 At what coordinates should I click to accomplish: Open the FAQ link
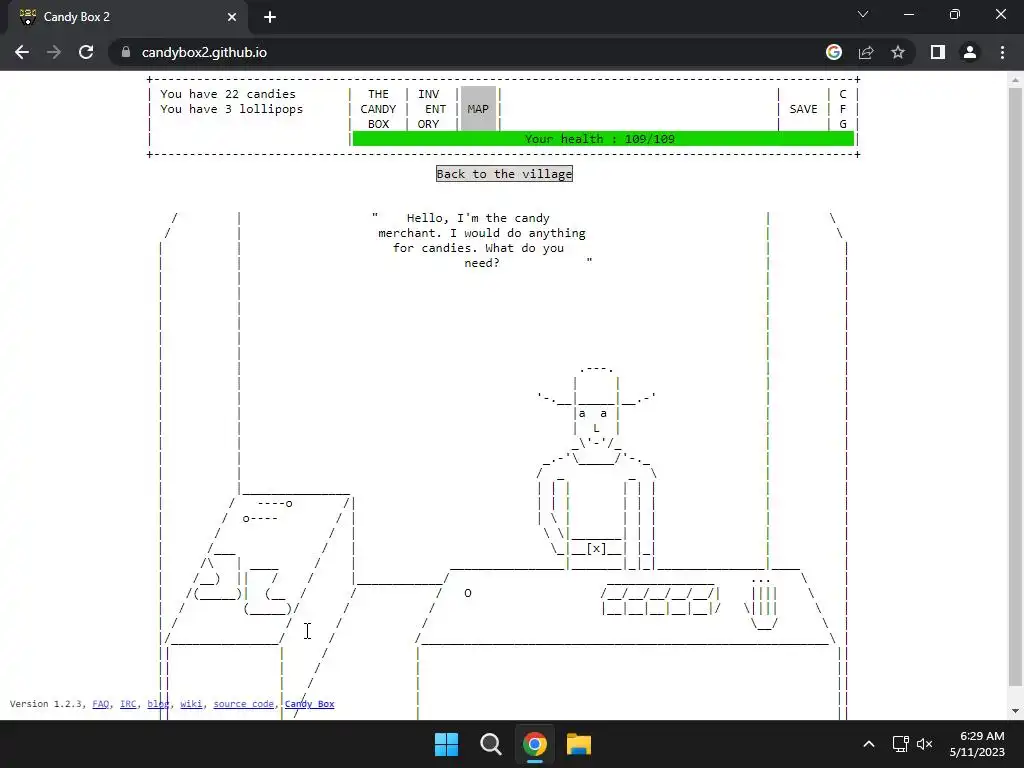(x=101, y=704)
